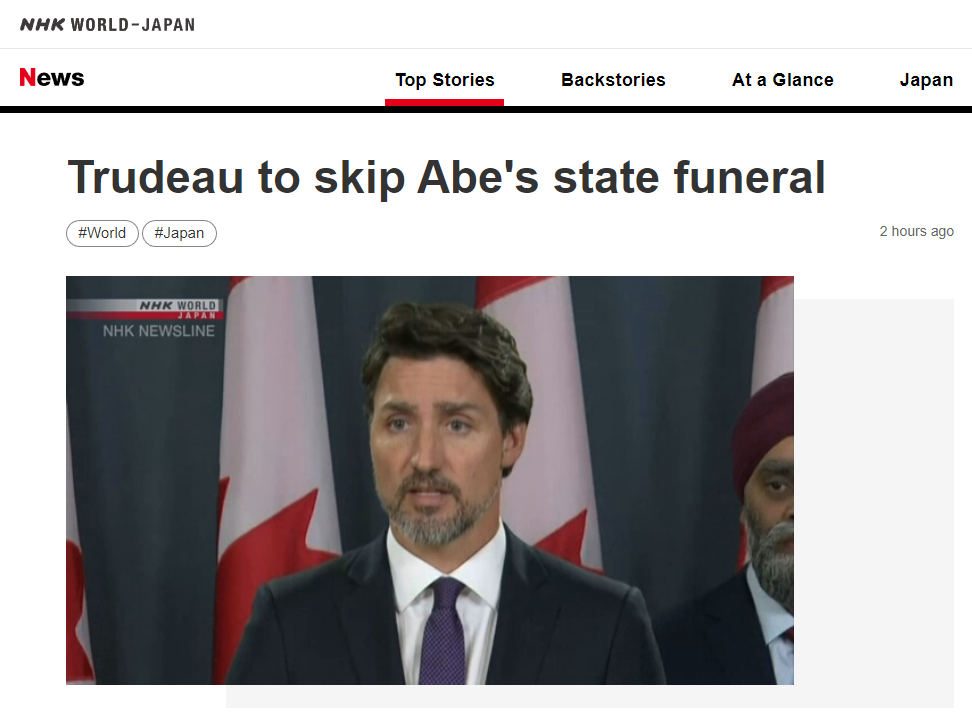Image resolution: width=972 pixels, height=722 pixels.
Task: Click the red underline beneath Top Stories
Action: 444,102
